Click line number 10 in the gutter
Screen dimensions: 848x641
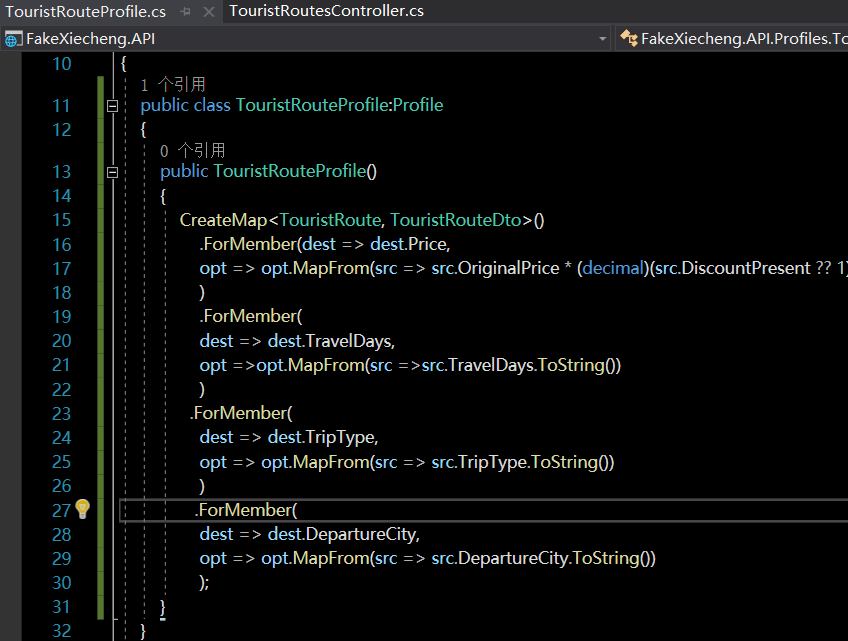[62, 64]
